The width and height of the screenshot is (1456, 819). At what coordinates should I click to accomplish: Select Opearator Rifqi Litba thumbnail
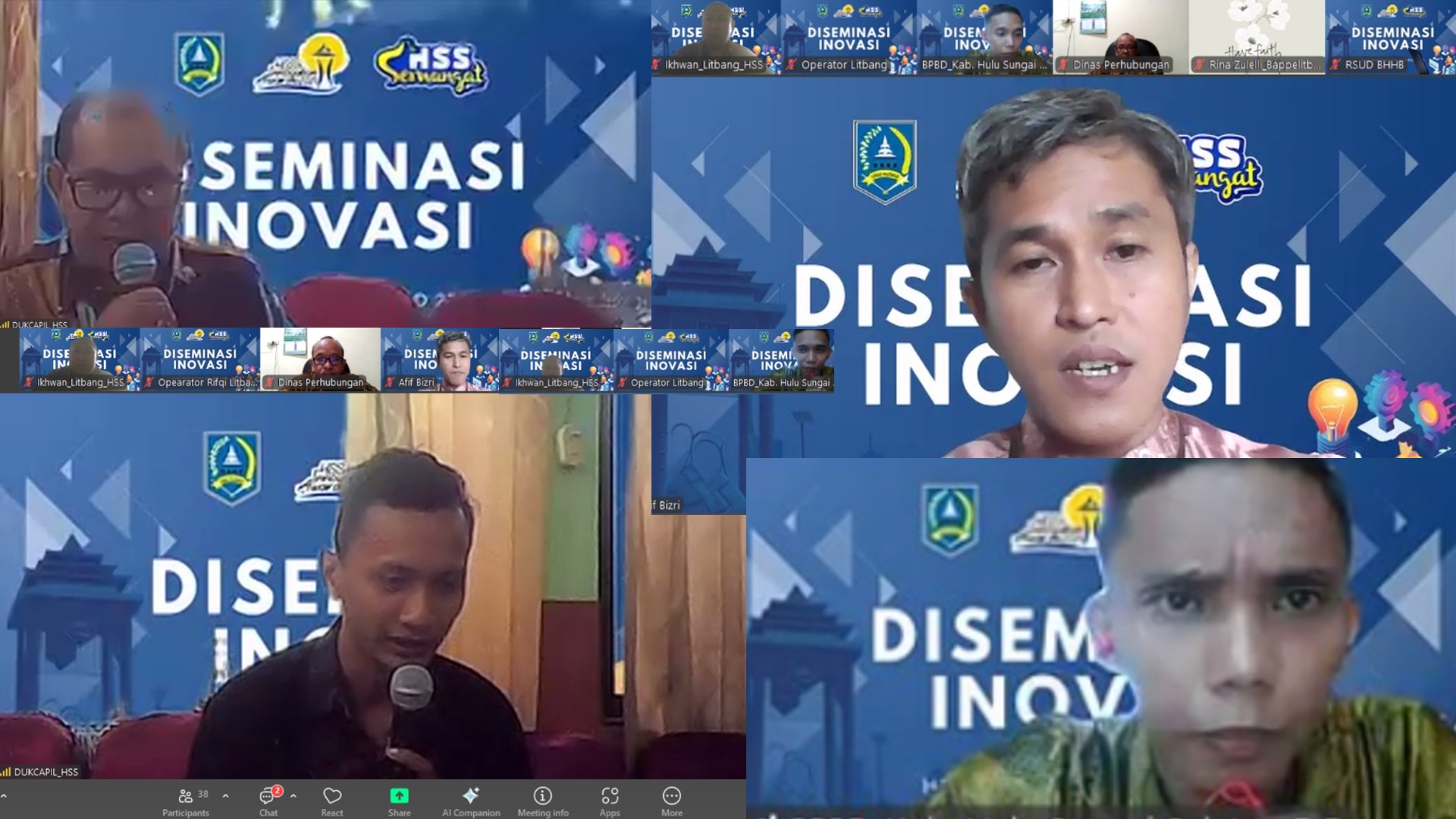click(x=200, y=360)
